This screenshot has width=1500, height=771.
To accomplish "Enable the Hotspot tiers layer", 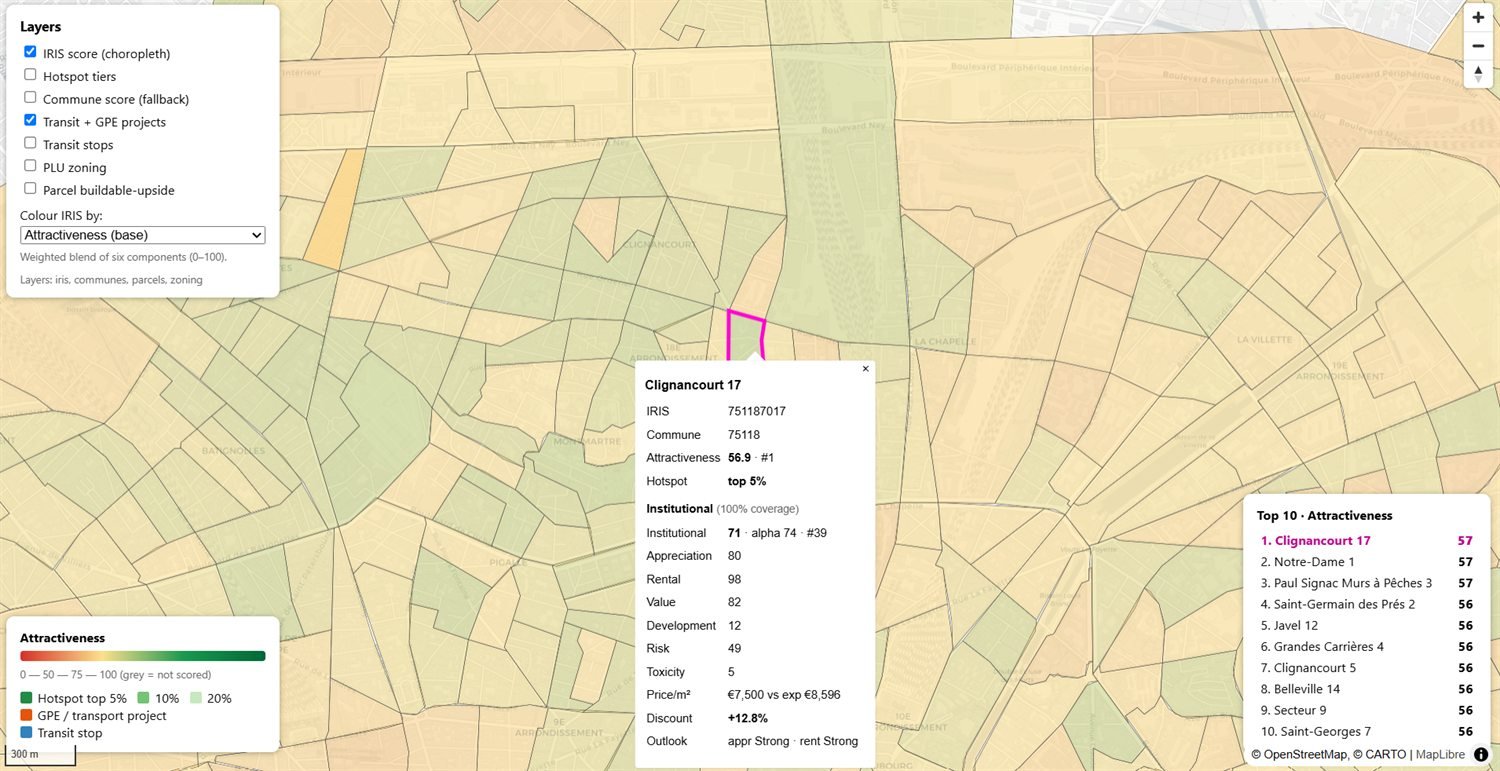I will click(x=30, y=75).
